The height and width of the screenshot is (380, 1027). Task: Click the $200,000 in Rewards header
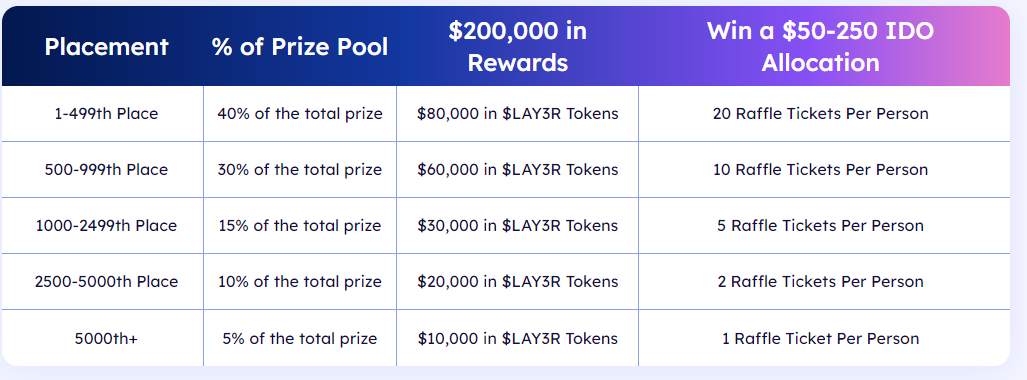pyautogui.click(x=517, y=47)
